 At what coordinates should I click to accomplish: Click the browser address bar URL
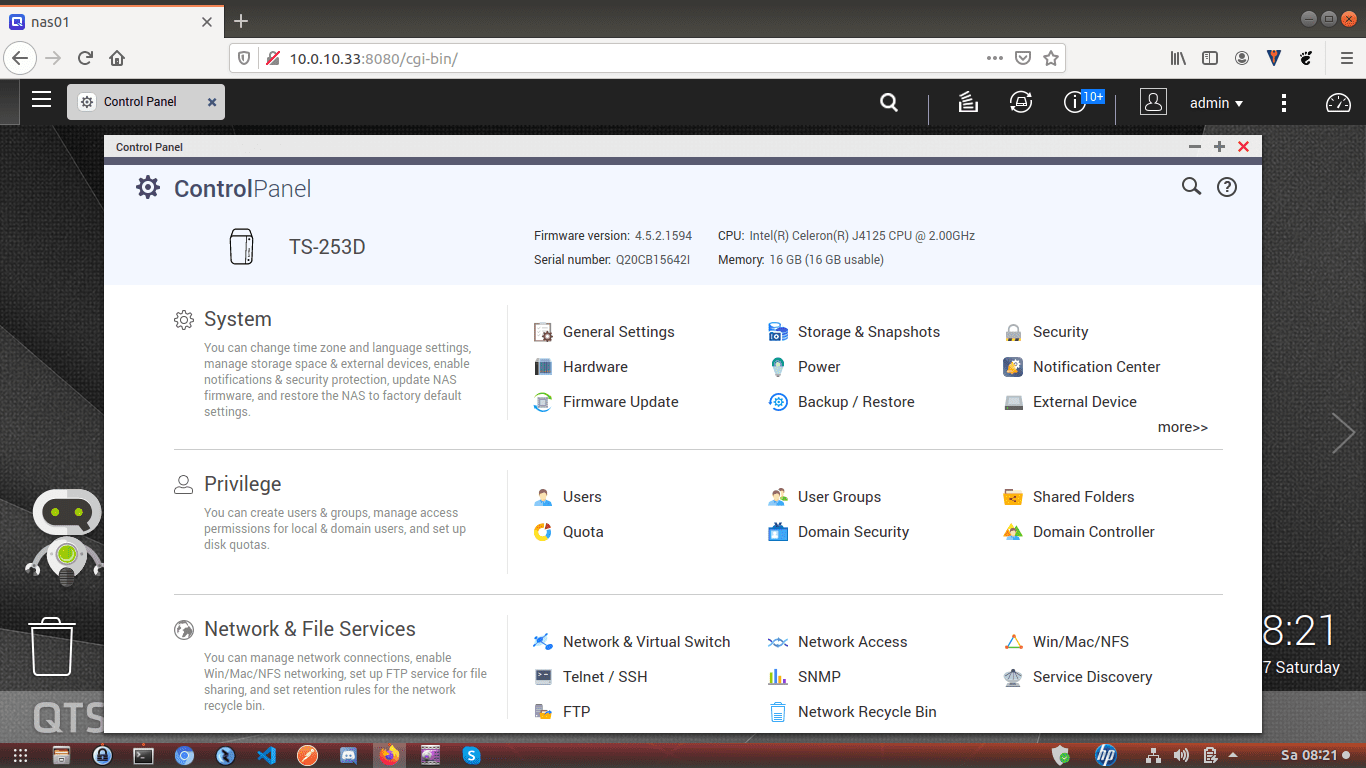[373, 58]
